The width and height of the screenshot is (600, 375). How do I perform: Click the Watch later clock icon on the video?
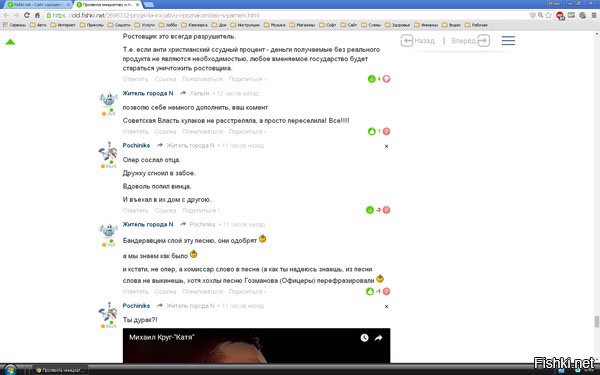pos(364,338)
